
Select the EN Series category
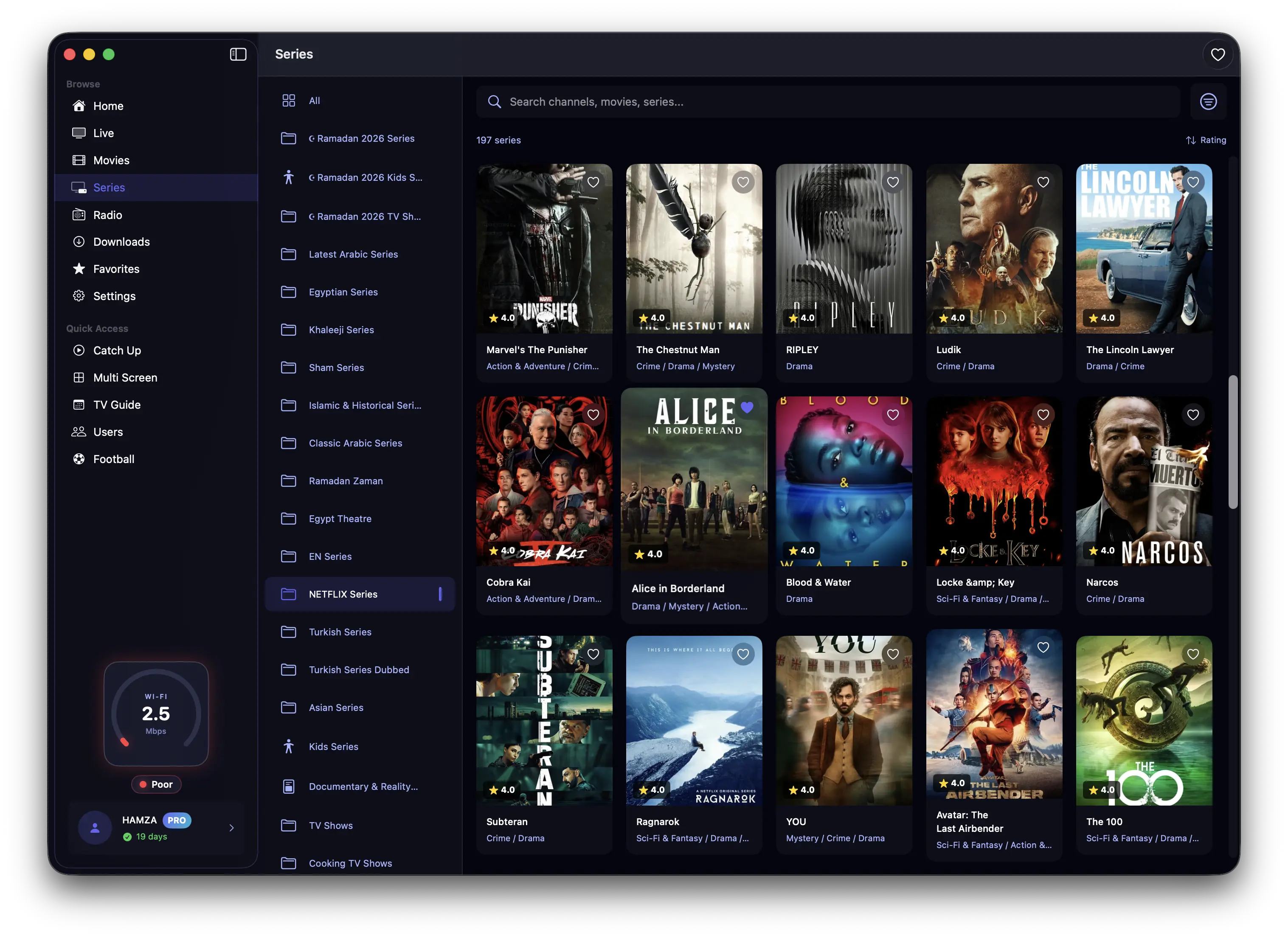point(360,556)
